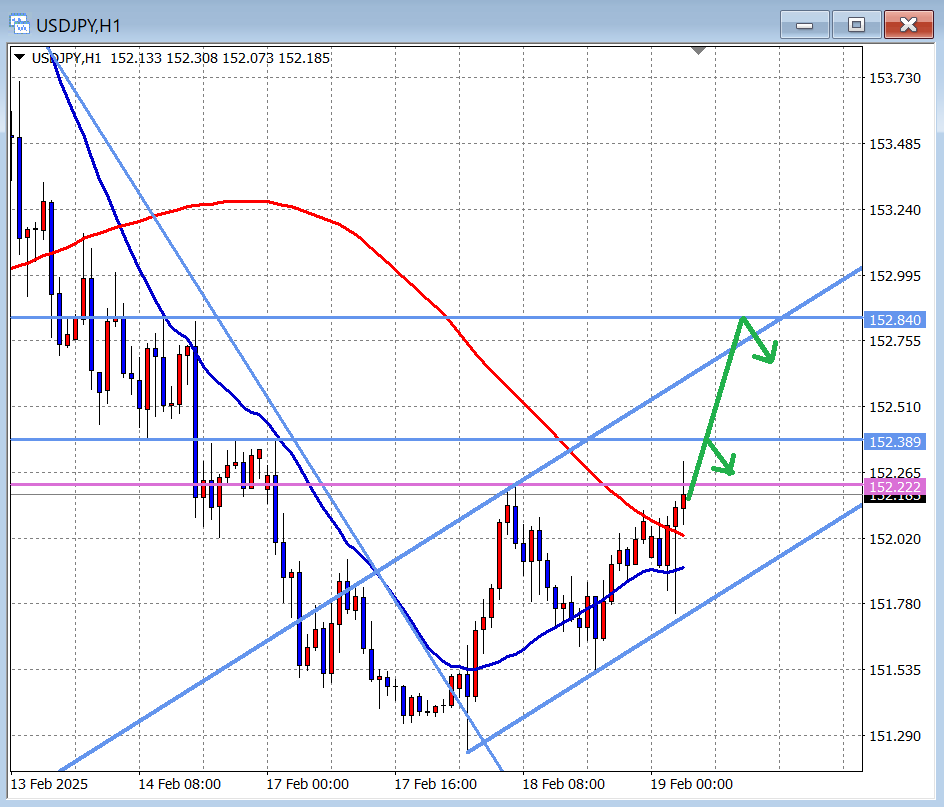The height and width of the screenshot is (807, 944).
Task: Click the chart window icon in title bar
Action: [x=18, y=24]
